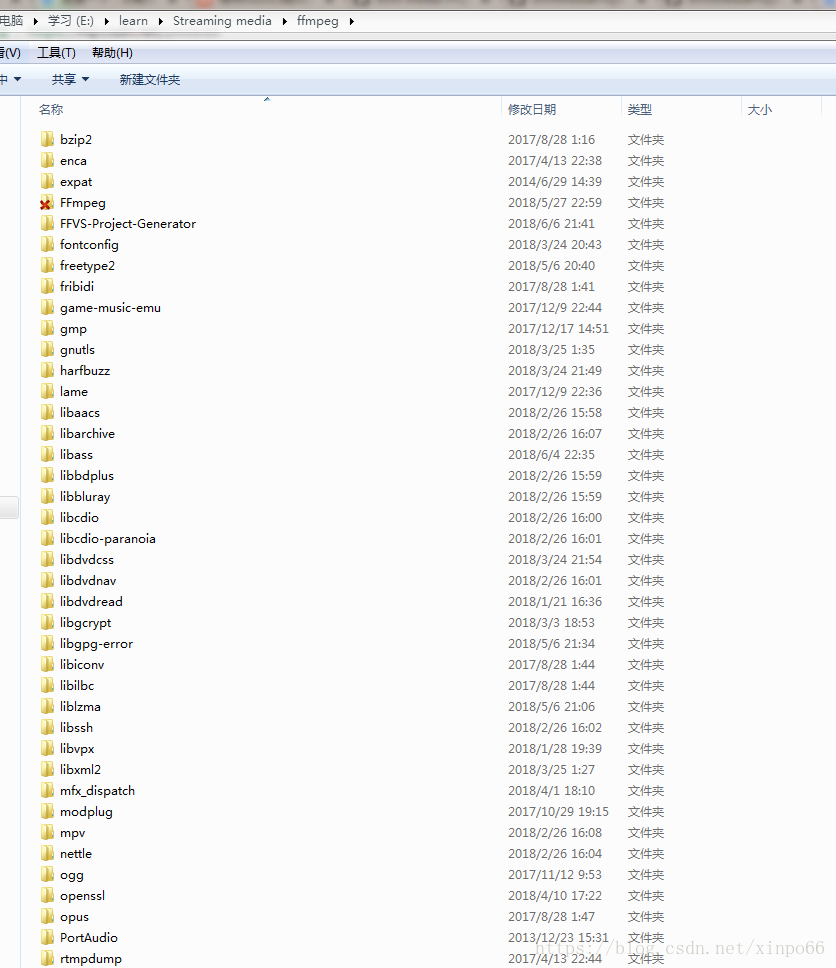
Task: Select the game-music-emu folder name
Action: click(x=110, y=308)
